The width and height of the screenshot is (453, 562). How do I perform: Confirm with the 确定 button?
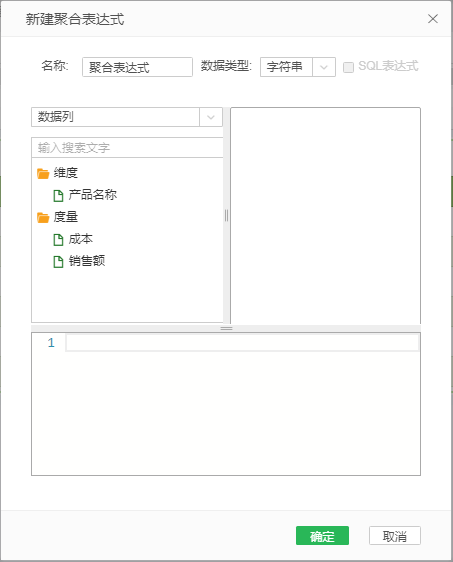pos(322,535)
